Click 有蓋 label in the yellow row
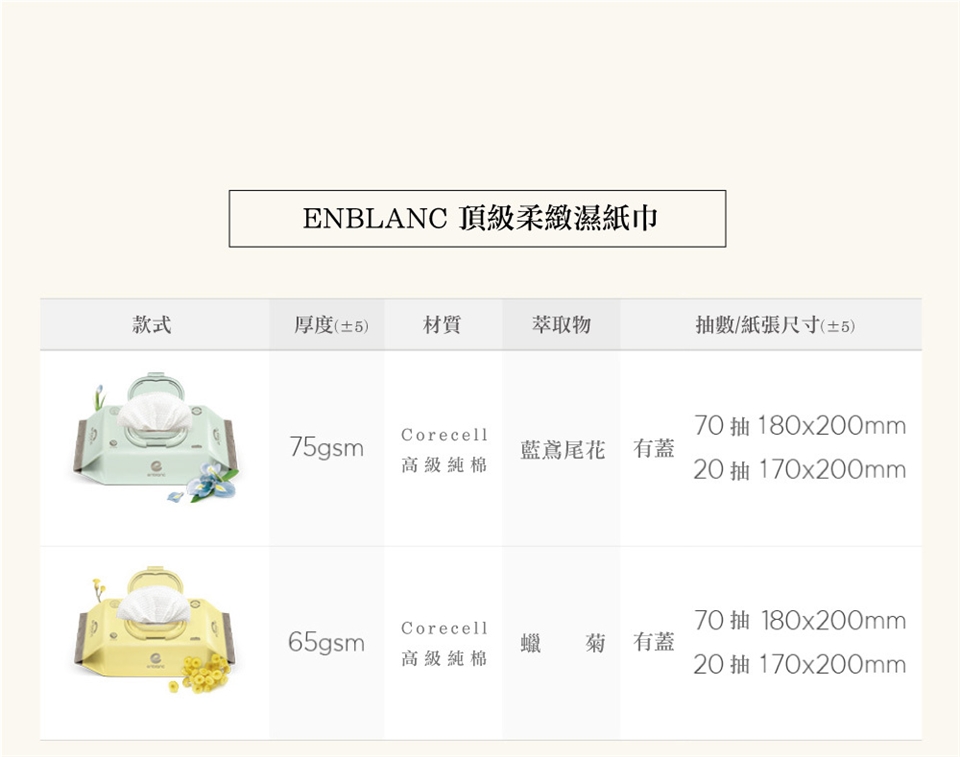The height and width of the screenshot is (757, 960). point(654,642)
